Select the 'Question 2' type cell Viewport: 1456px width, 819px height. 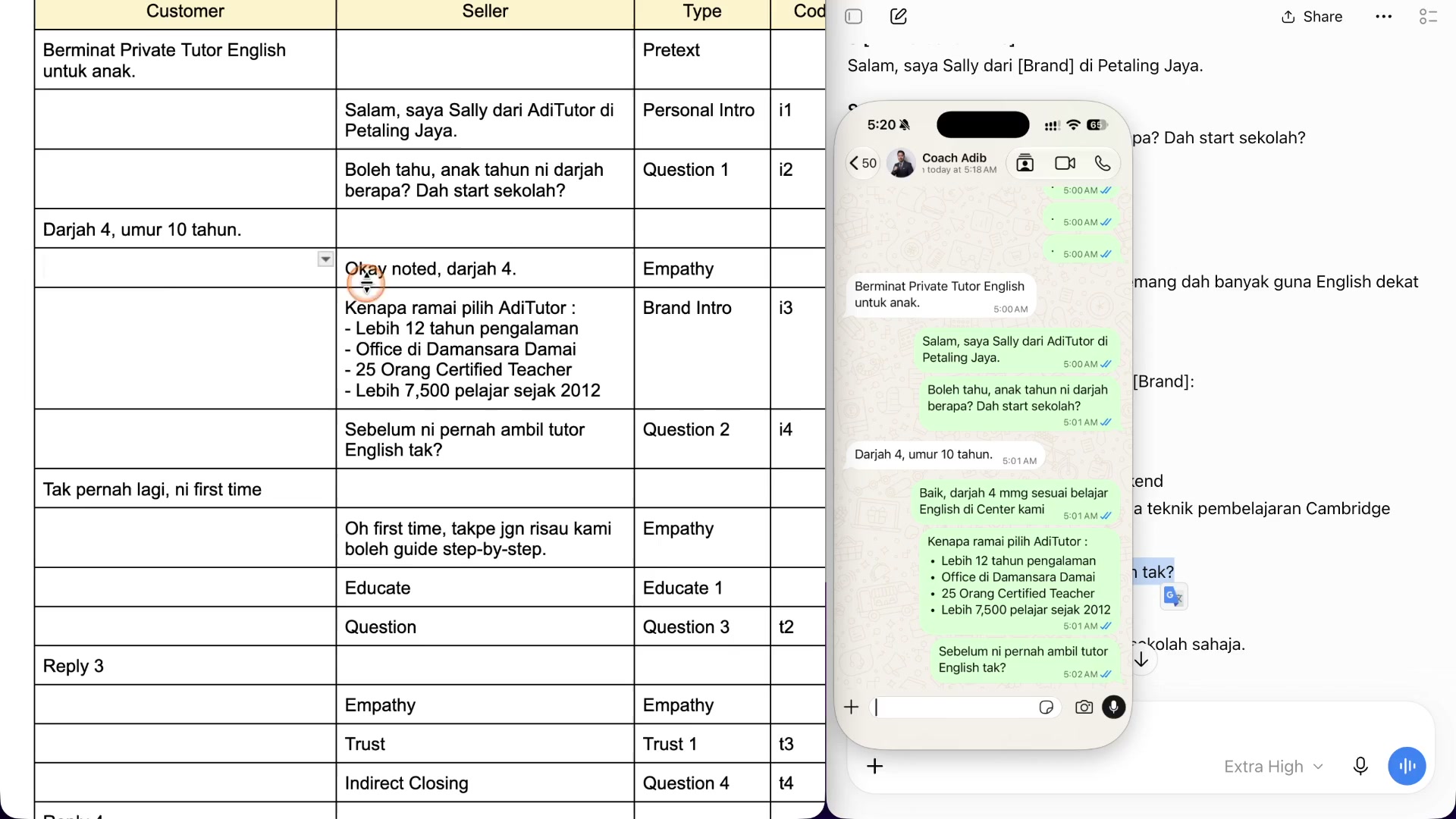[x=702, y=439]
